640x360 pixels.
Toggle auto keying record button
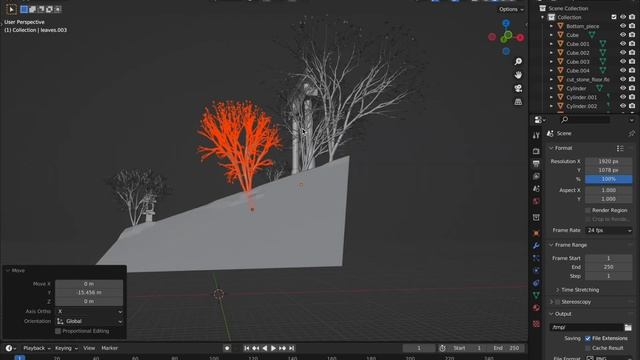227,348
